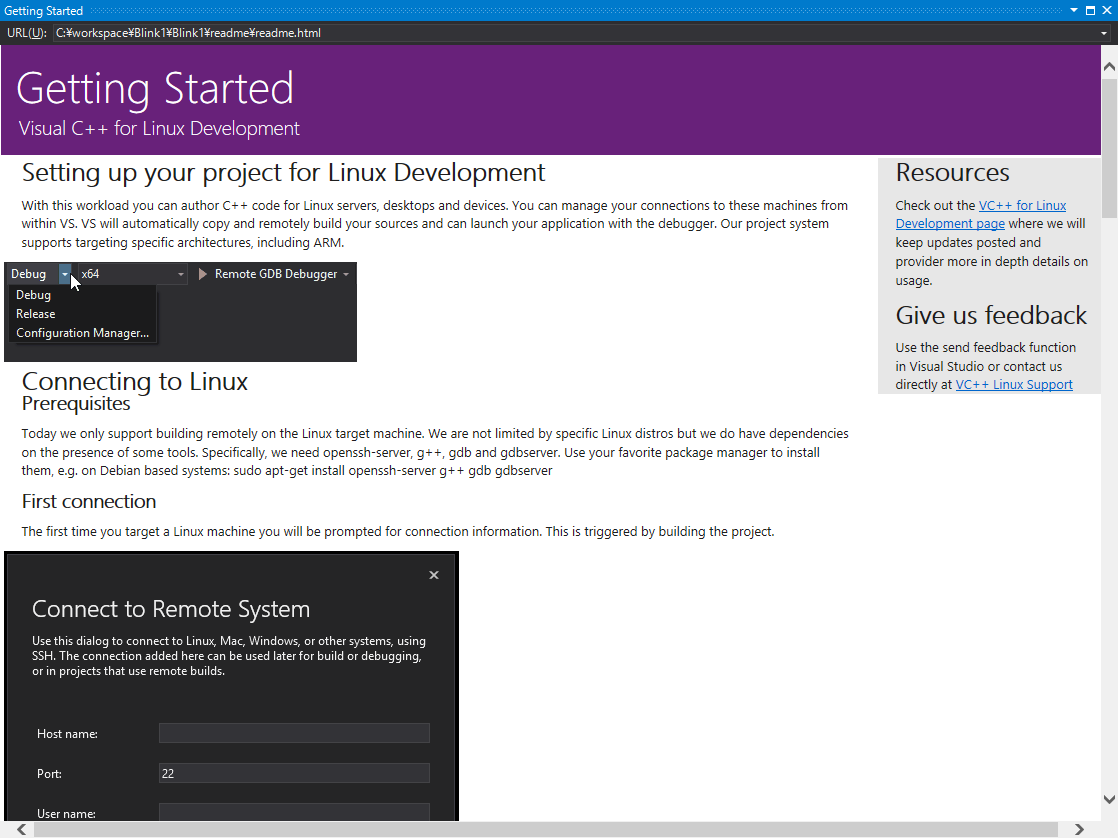The width and height of the screenshot is (1118, 838).
Task: Choose Configuration Manager... from the list
Action: (x=83, y=333)
